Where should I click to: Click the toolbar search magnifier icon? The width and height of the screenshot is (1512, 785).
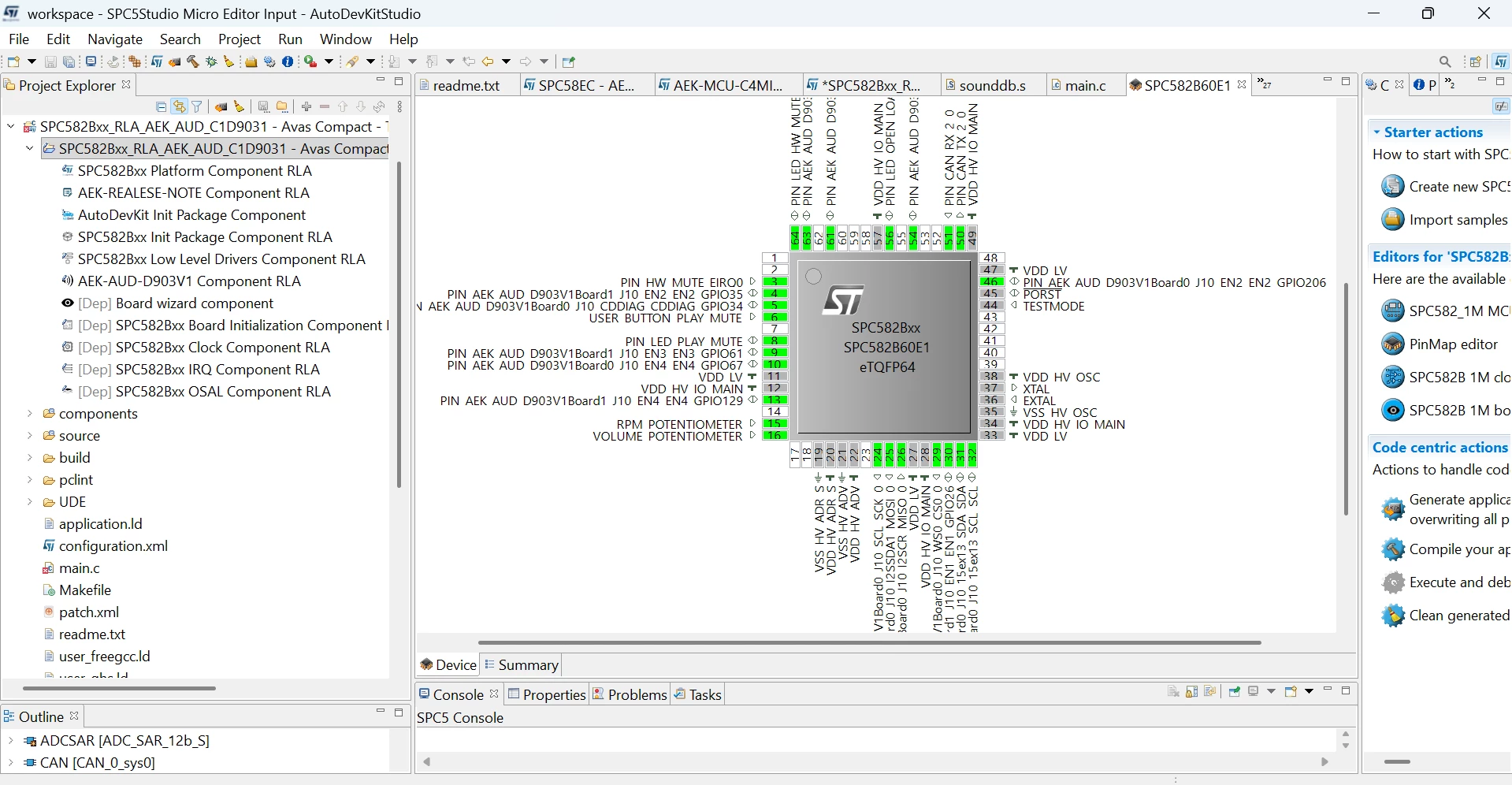[1445, 61]
